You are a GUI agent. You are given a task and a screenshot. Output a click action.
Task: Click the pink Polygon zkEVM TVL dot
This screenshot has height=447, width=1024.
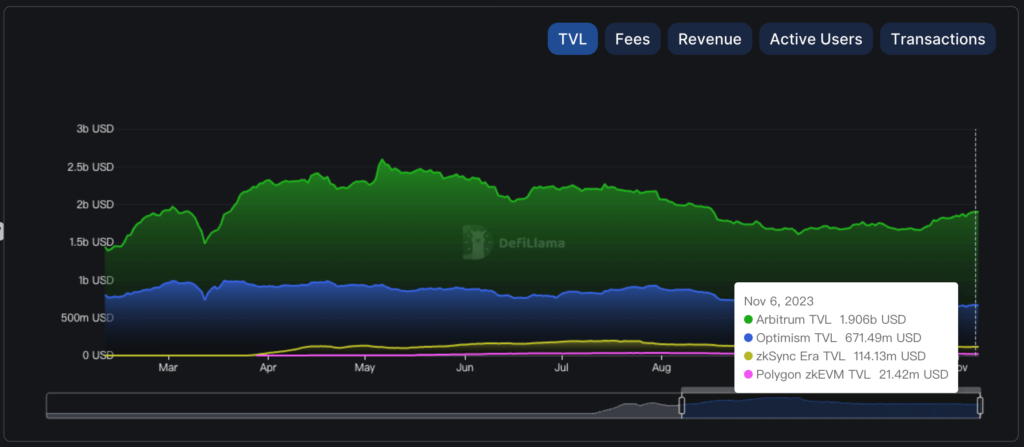(x=748, y=374)
